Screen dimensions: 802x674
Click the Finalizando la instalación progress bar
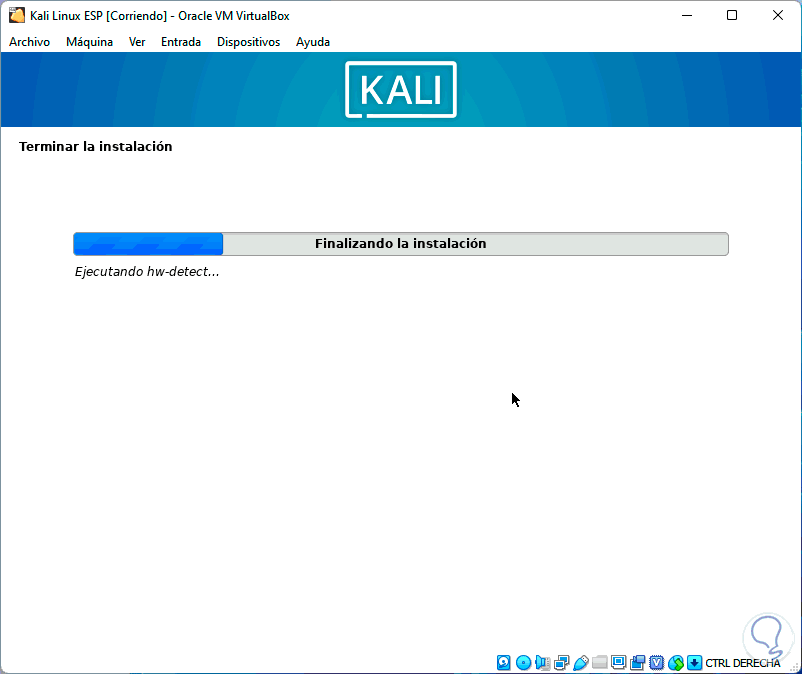click(401, 244)
